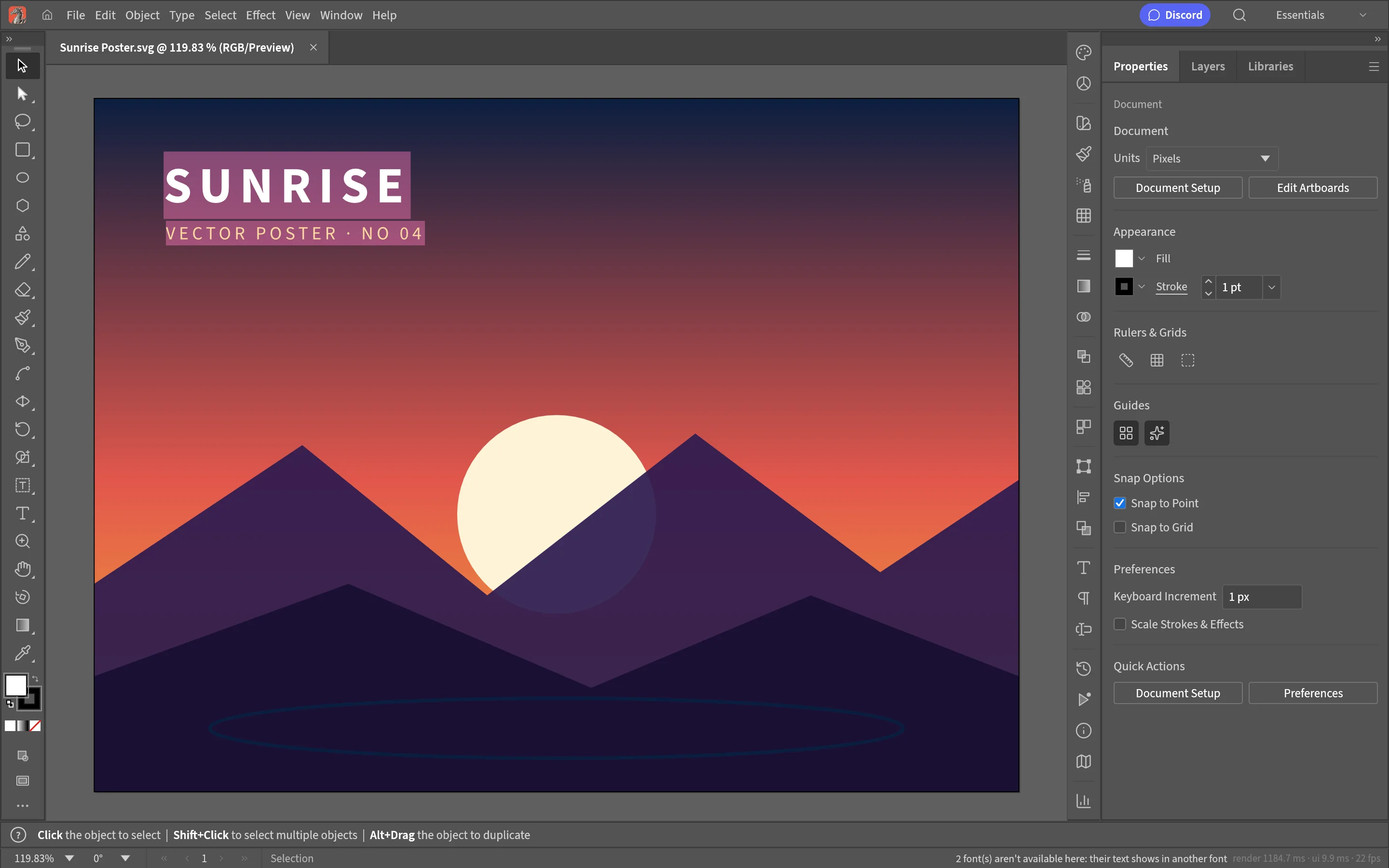The height and width of the screenshot is (868, 1389).
Task: Disable Snap to Point checkbox
Action: 1120,503
